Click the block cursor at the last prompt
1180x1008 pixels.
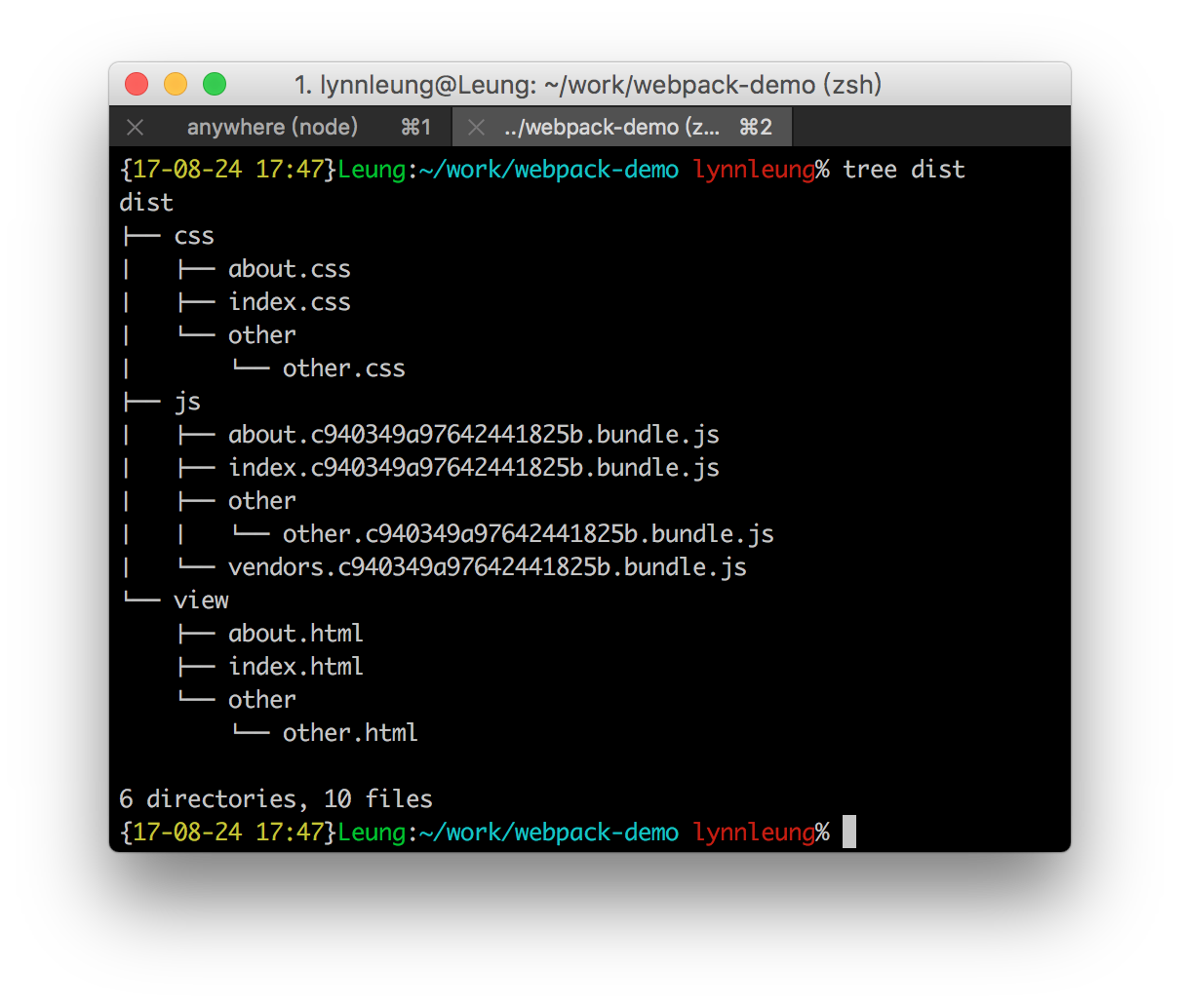point(849,832)
